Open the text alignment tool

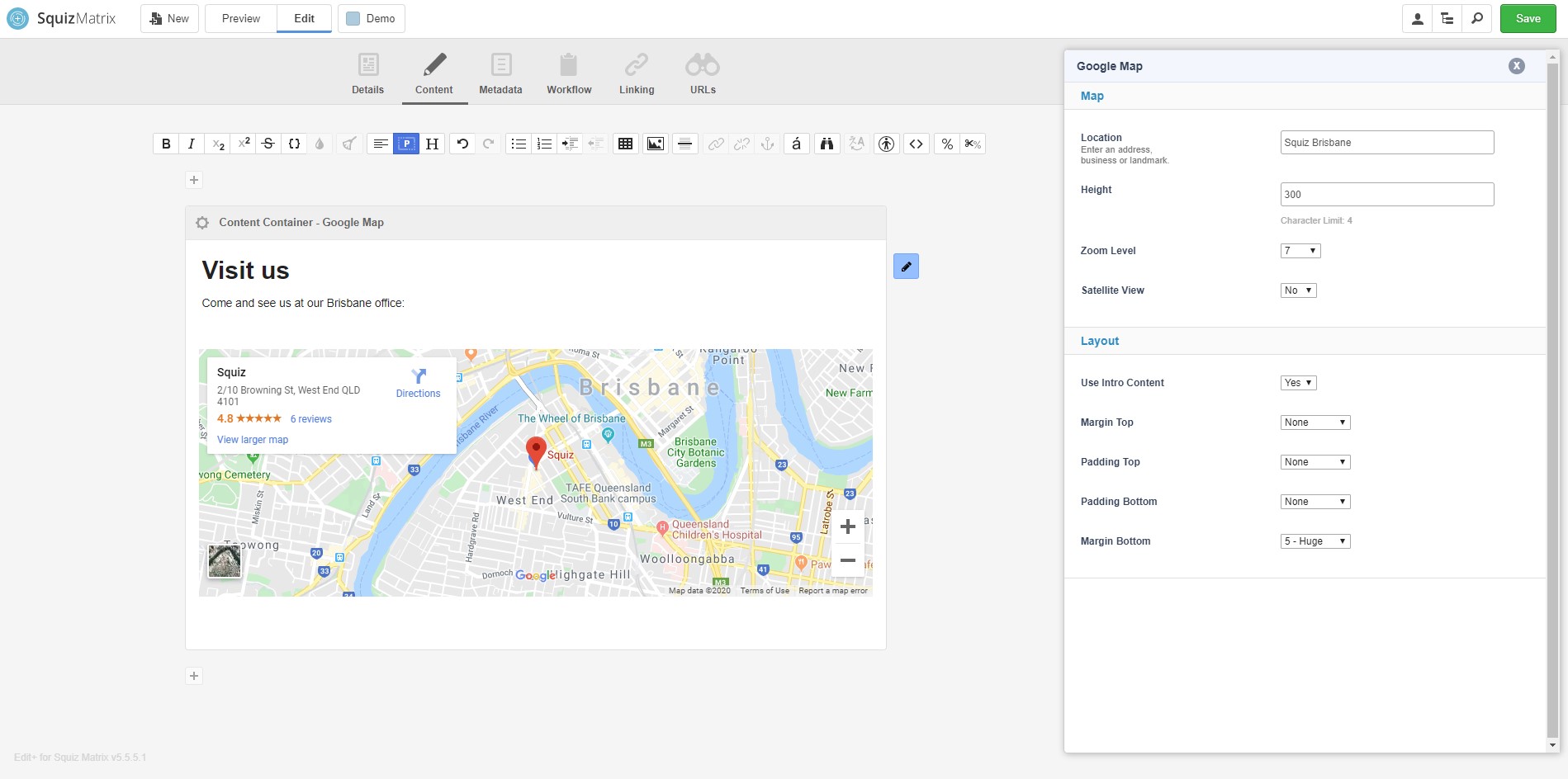[x=381, y=144]
